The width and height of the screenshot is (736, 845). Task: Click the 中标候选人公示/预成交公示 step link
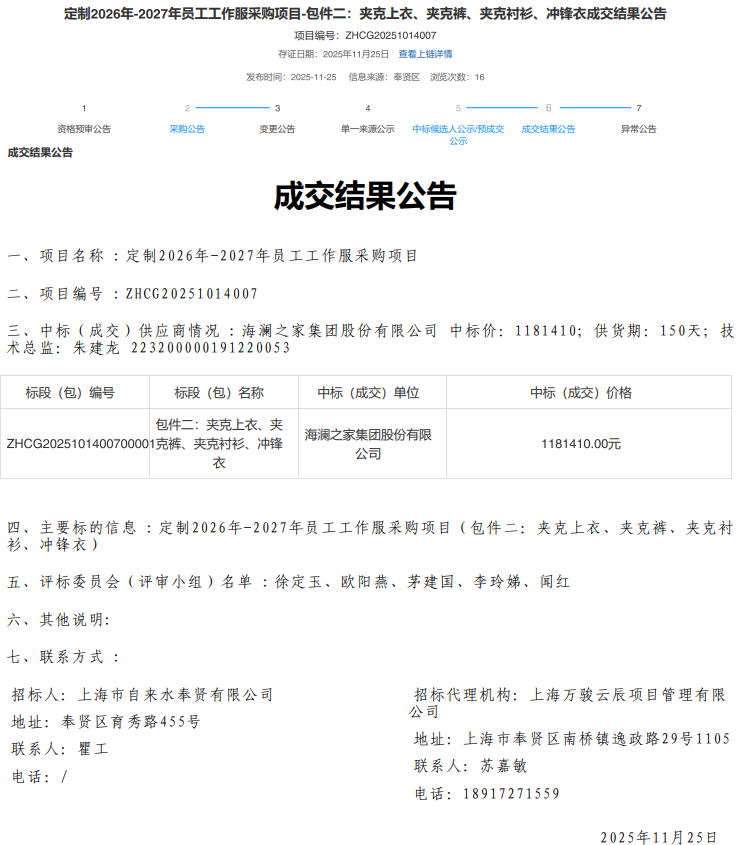[458, 135]
